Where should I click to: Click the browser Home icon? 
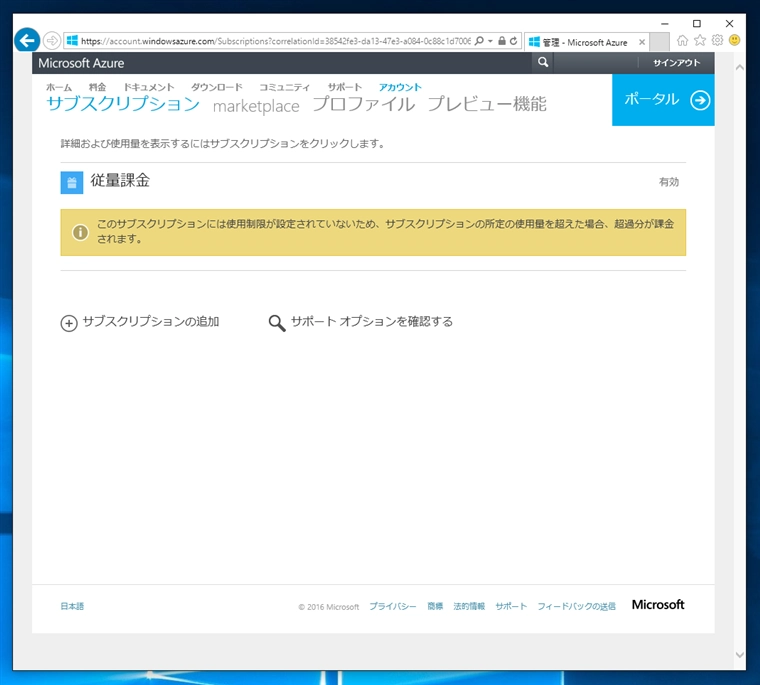(x=682, y=41)
